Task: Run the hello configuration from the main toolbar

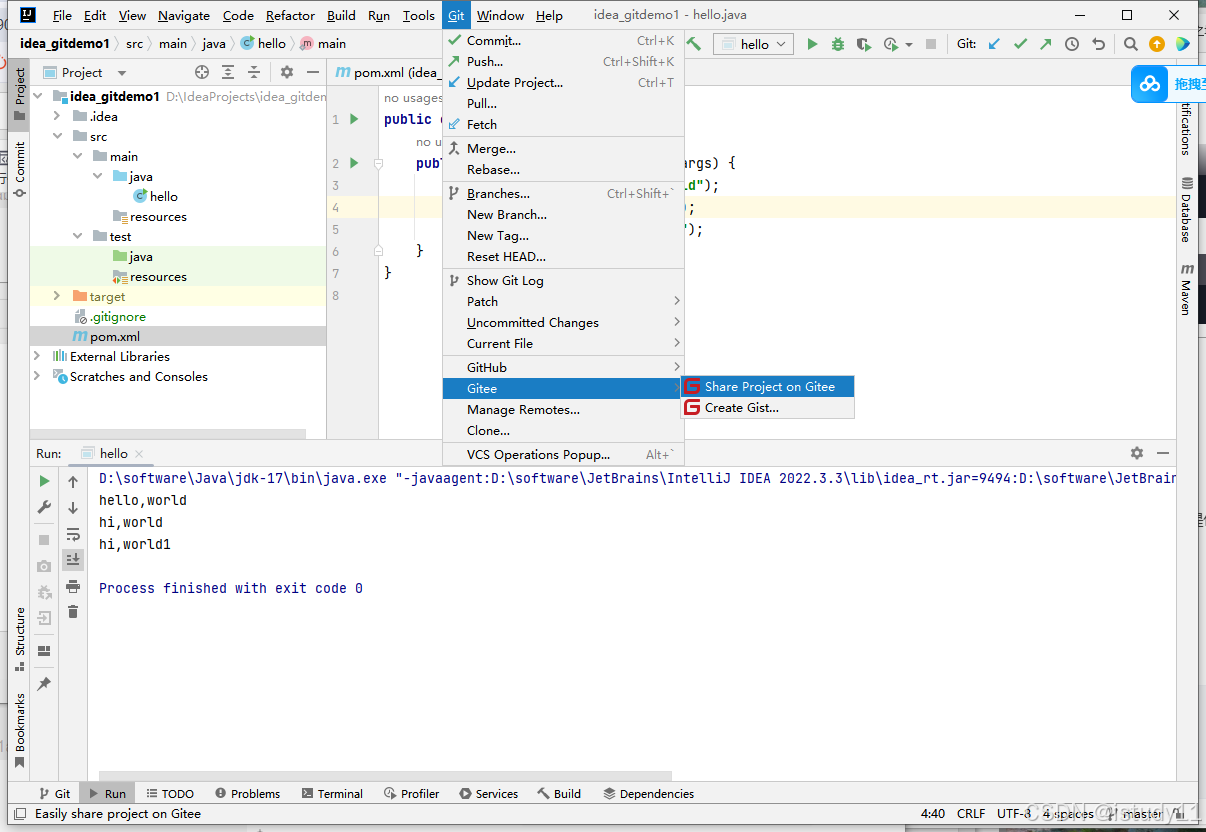Action: tap(812, 44)
